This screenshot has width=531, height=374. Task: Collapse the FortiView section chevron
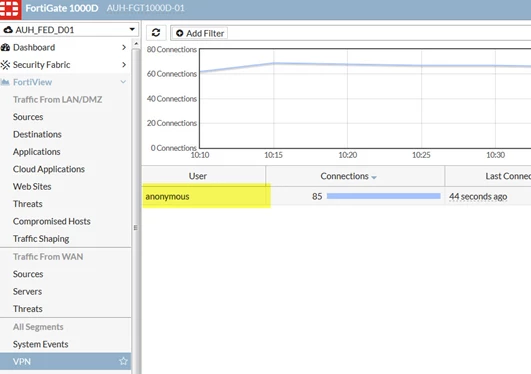pos(123,82)
